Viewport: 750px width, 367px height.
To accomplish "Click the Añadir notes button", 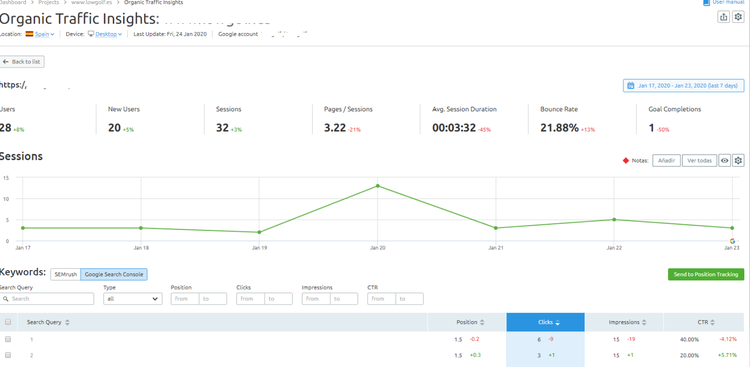I will pos(666,161).
